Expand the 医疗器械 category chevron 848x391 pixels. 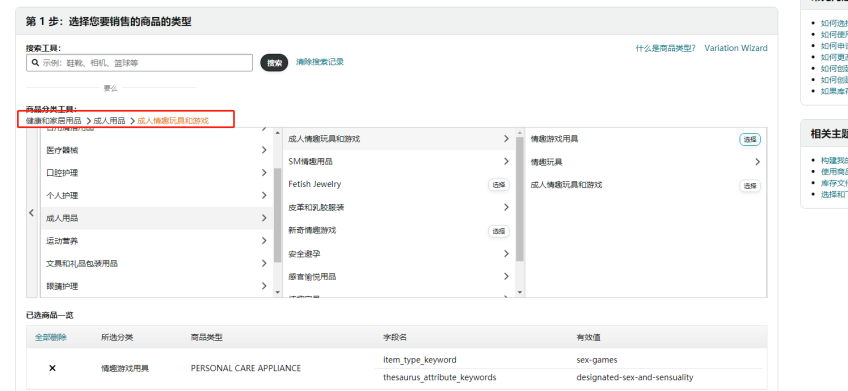(x=264, y=150)
